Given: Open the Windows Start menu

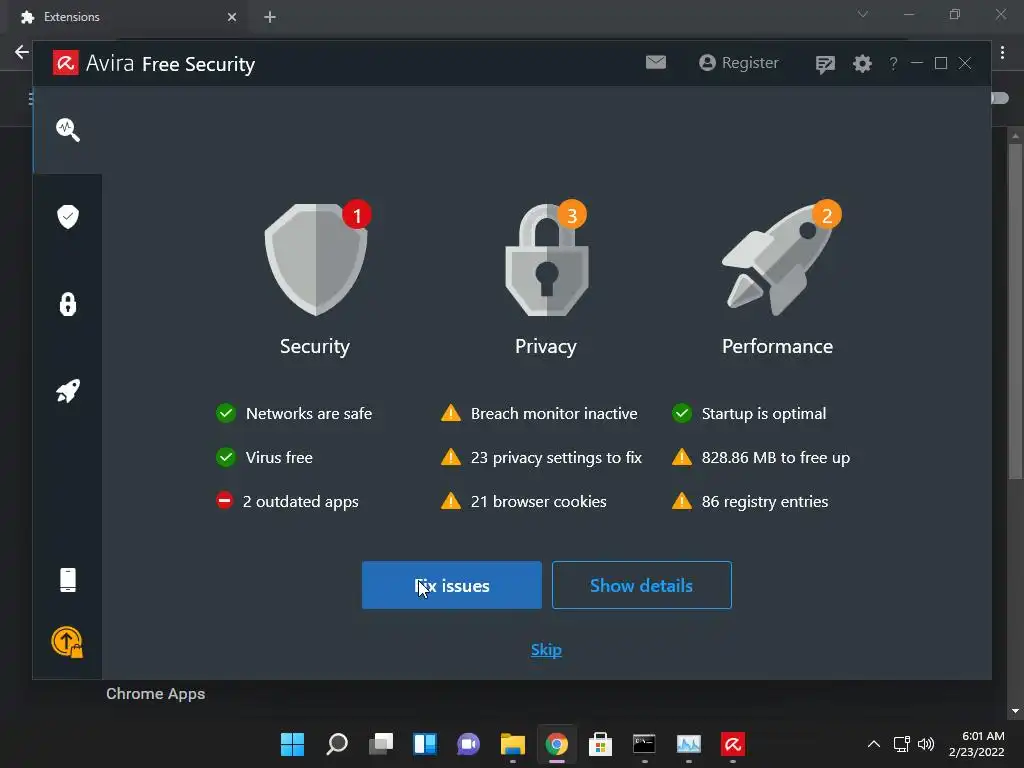Looking at the screenshot, I should coord(293,744).
